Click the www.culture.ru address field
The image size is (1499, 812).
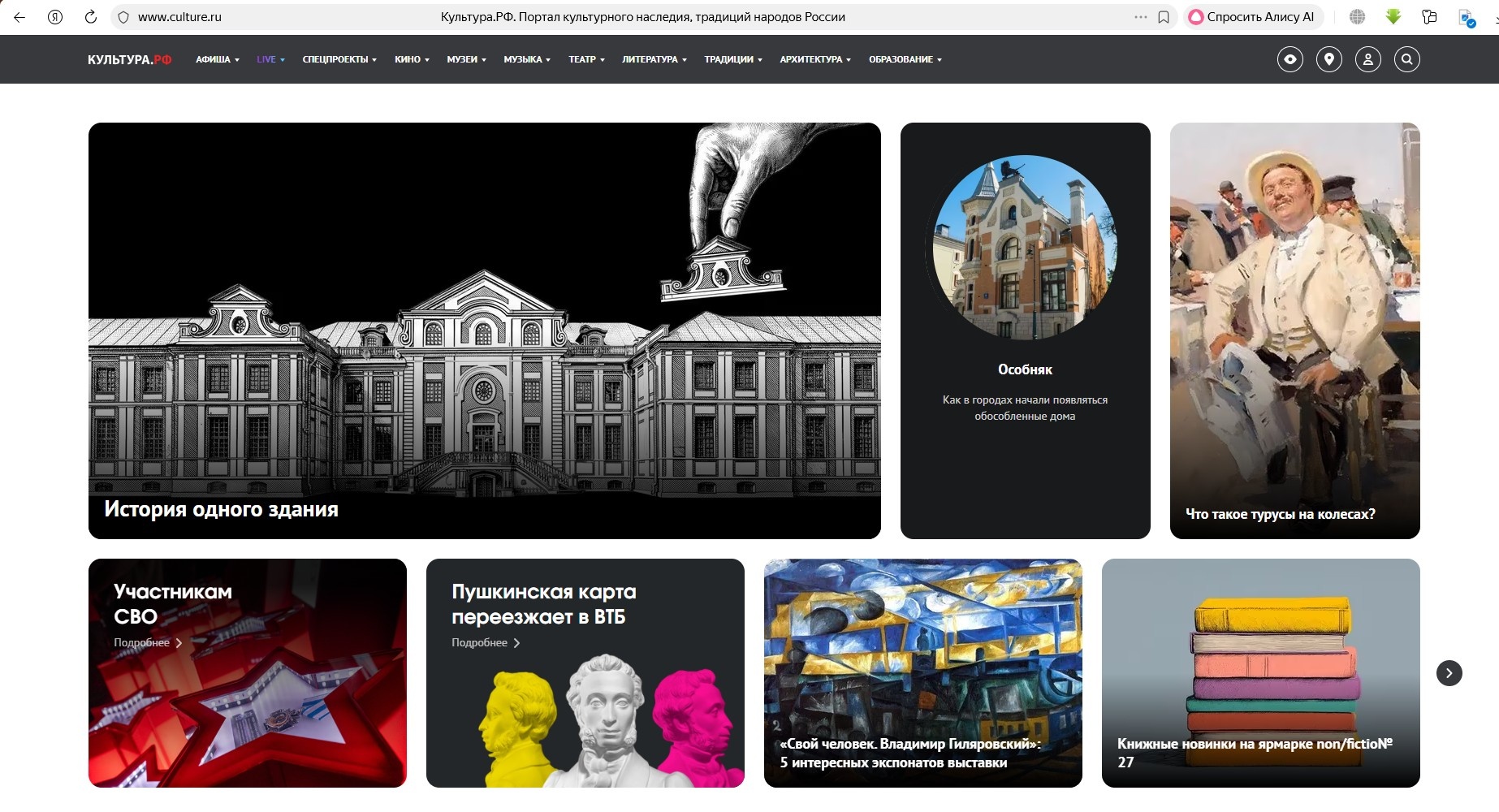[x=179, y=17]
